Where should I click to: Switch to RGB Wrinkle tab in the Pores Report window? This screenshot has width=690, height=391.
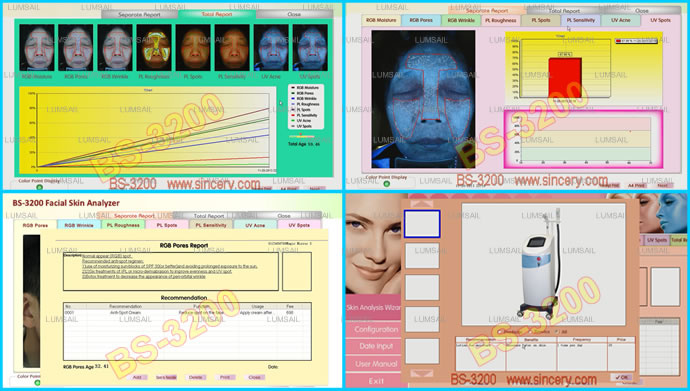point(79,225)
